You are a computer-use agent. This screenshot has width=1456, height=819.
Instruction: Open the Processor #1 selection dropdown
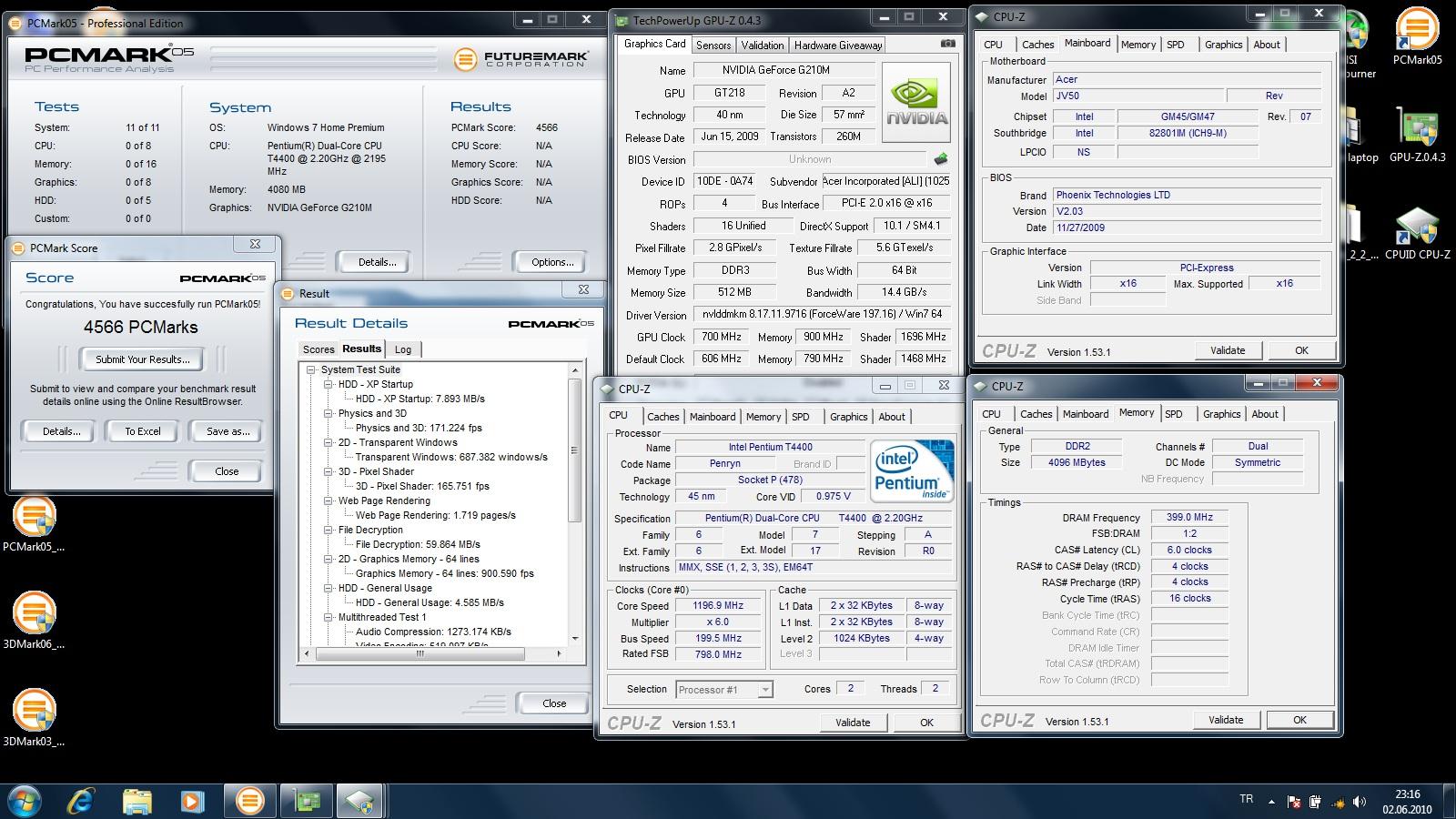click(765, 690)
